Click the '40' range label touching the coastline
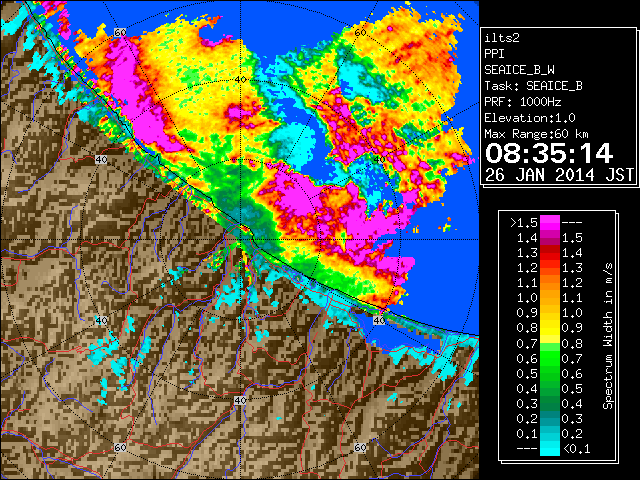Viewport: 640px width, 480px height. pos(380,320)
